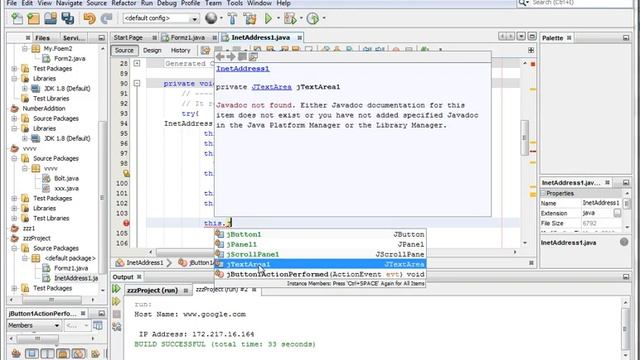Screen dimensions: 640x360
Task: Click the Debug Project toolbar icon
Action: [x=290, y=18]
